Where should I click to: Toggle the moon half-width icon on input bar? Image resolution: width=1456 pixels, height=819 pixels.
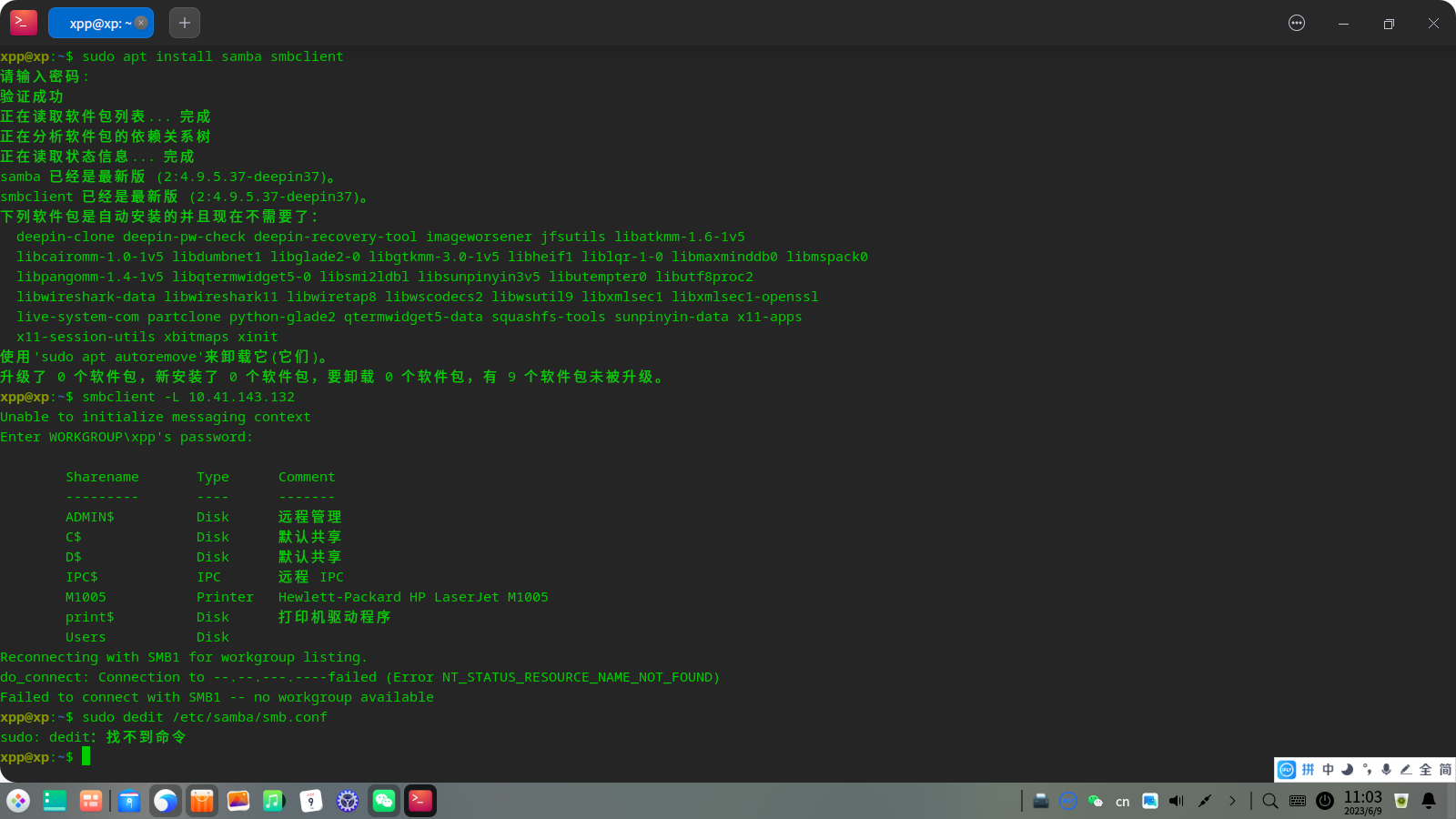click(1347, 770)
